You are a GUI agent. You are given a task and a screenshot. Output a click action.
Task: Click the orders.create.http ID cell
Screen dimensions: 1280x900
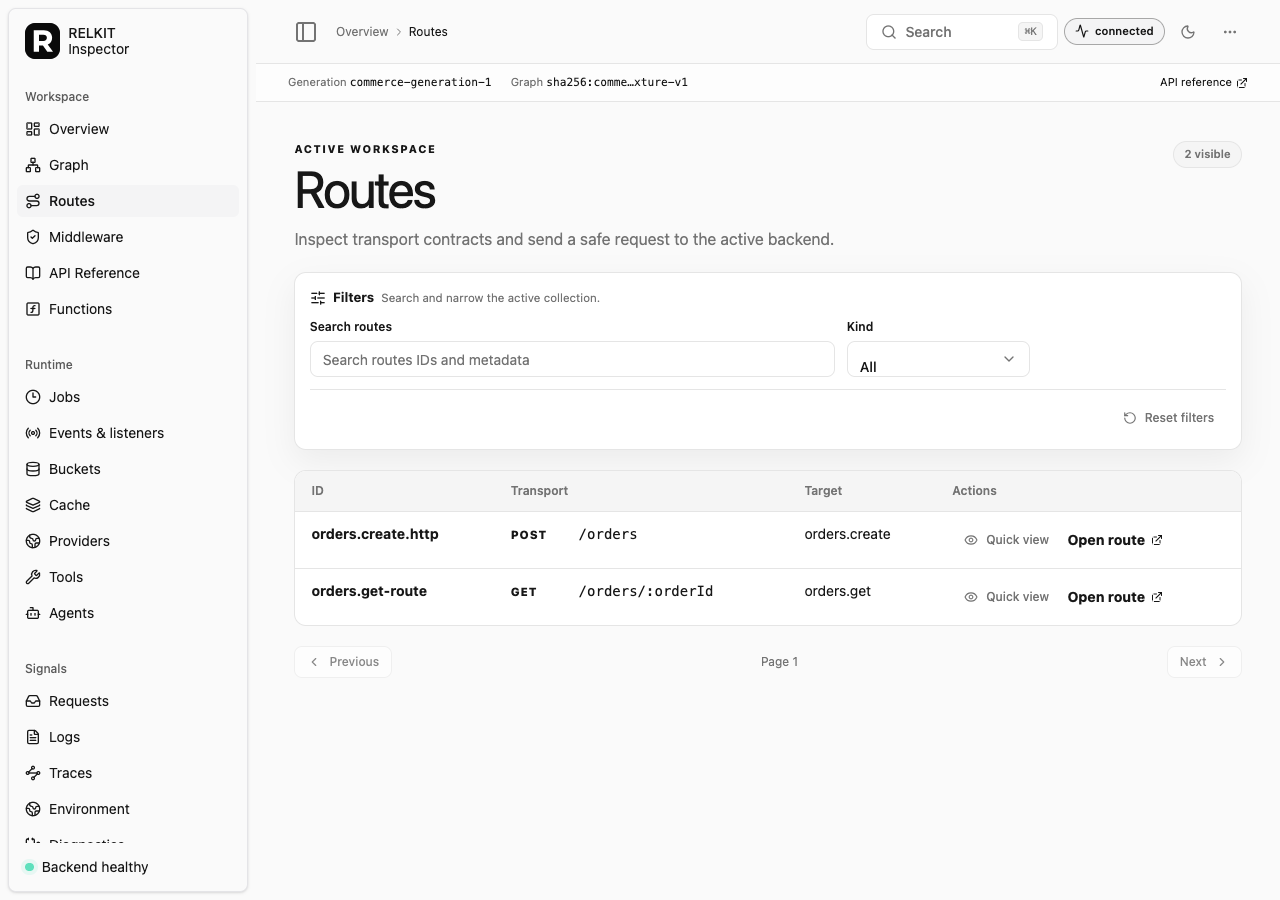375,534
